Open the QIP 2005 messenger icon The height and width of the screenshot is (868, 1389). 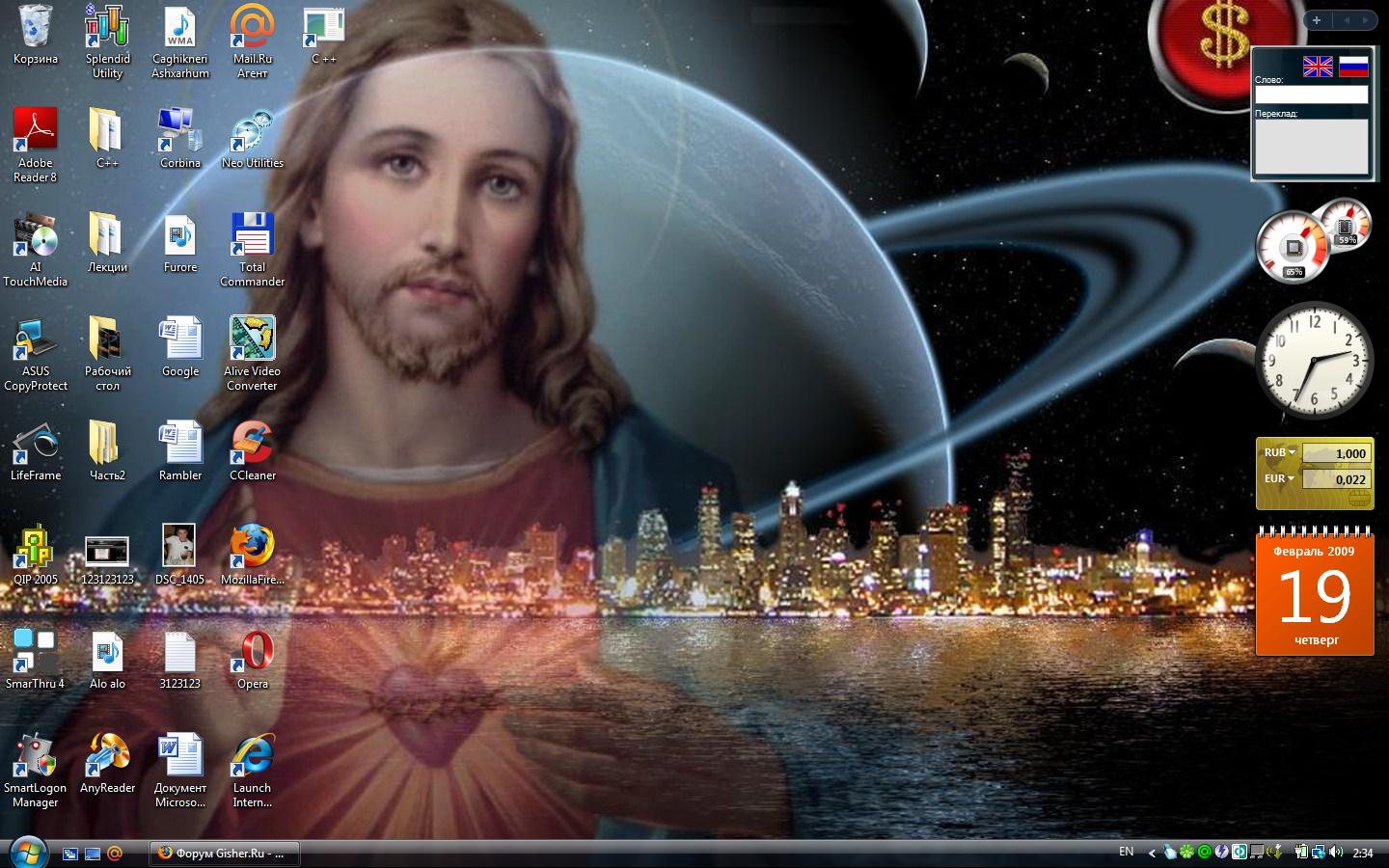click(36, 548)
